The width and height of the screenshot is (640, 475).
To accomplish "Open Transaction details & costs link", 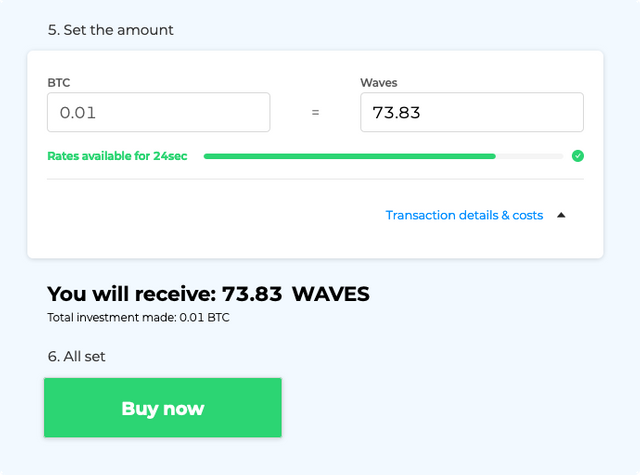I will click(464, 215).
